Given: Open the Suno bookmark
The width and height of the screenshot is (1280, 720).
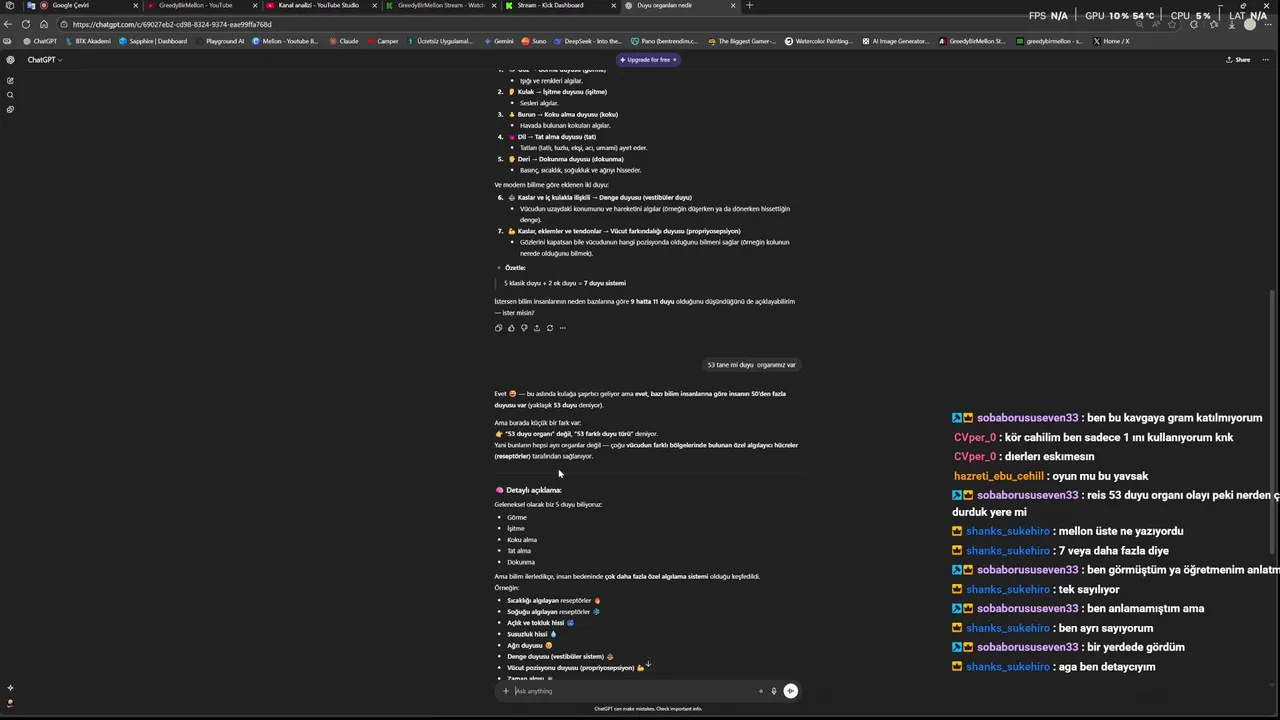Looking at the screenshot, I should tap(533, 41).
